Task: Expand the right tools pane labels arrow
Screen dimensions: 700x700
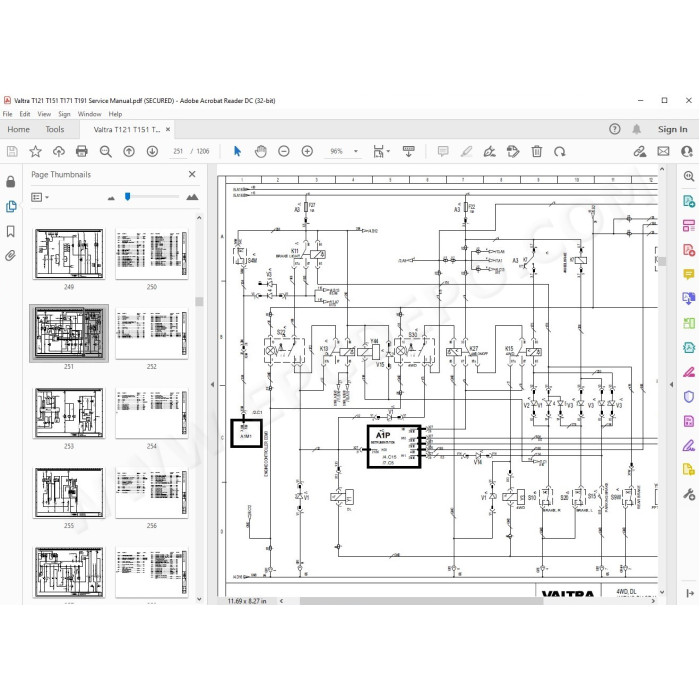Action: (x=690, y=593)
